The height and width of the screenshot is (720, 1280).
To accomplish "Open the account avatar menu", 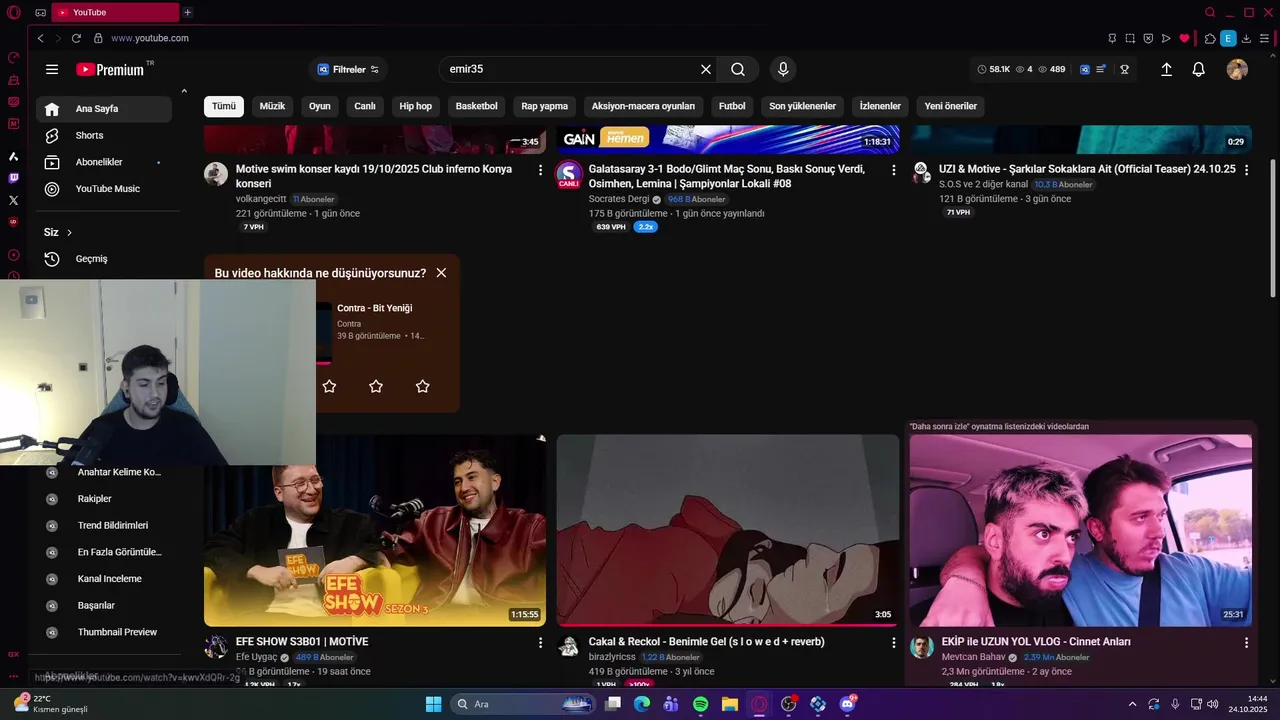I will 1237,69.
